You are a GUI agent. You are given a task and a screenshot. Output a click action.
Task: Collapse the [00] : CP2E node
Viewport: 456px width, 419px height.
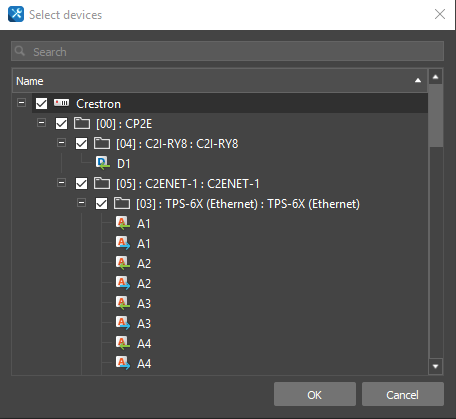click(41, 123)
